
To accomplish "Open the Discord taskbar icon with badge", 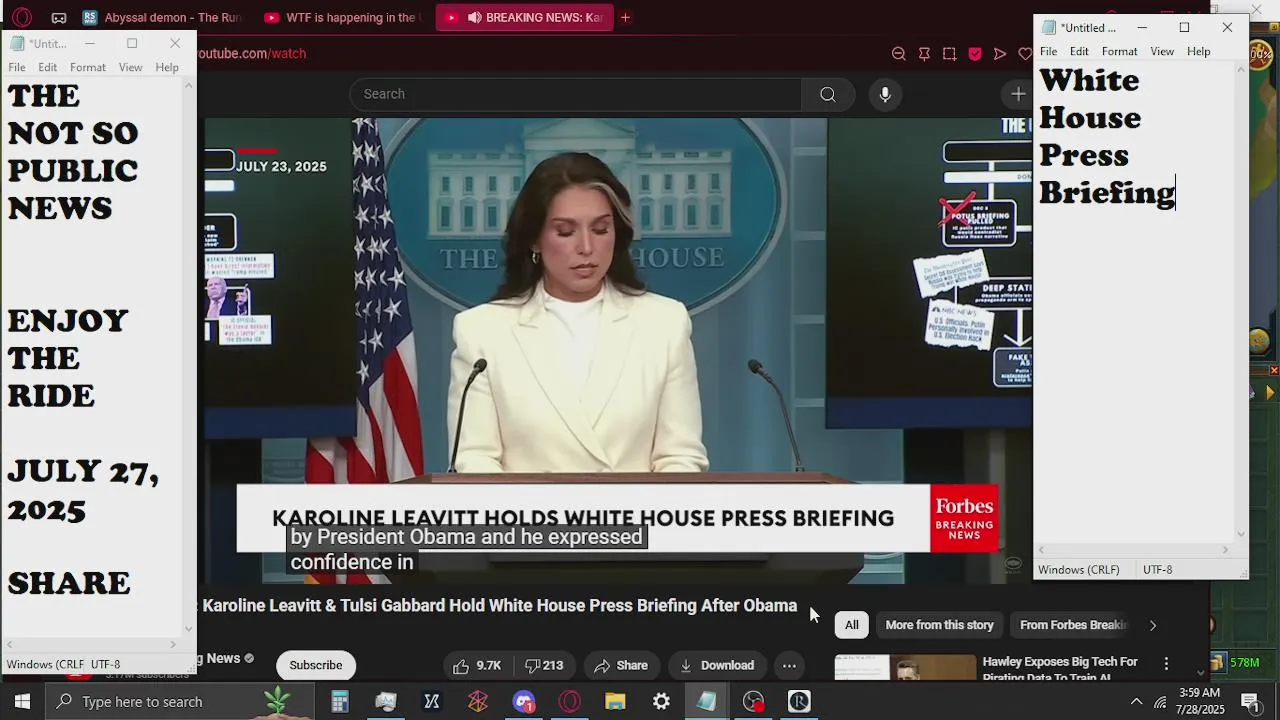I will point(524,701).
